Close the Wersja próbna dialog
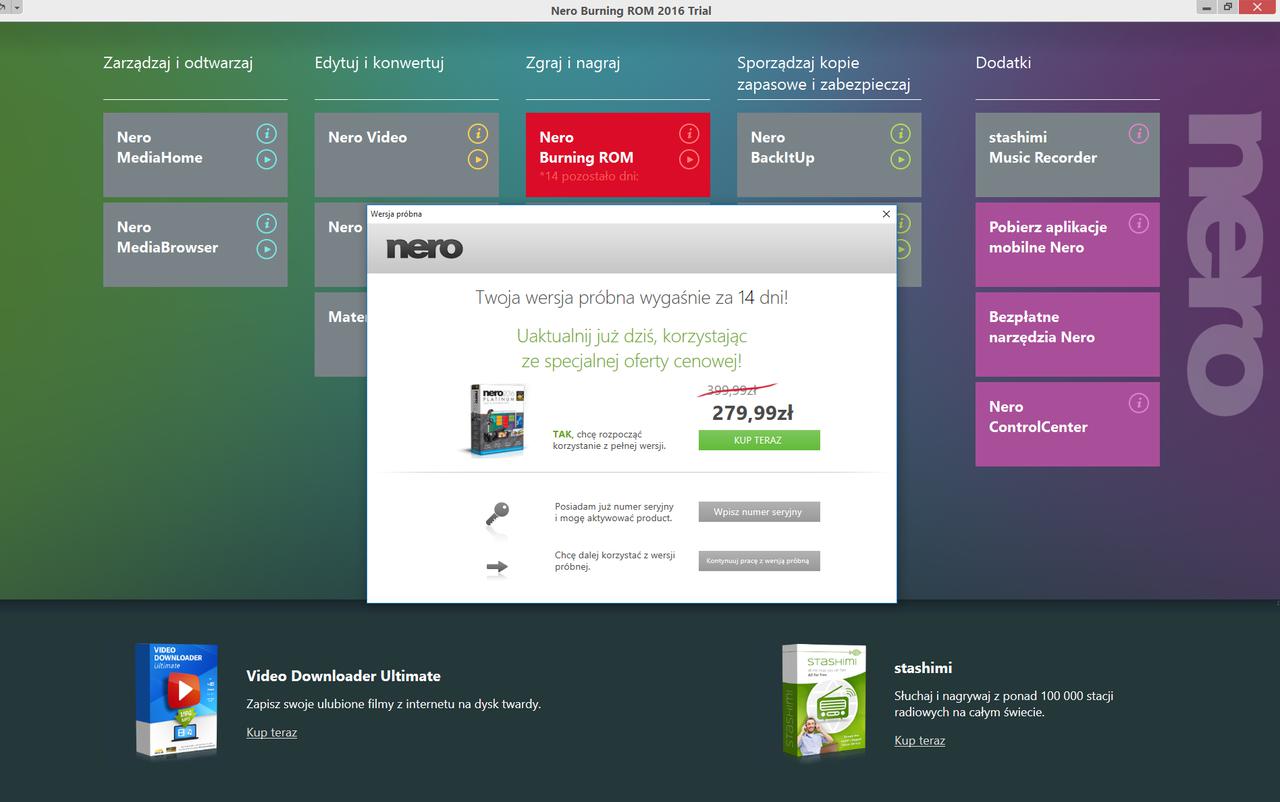This screenshot has width=1280, height=802. coord(886,214)
